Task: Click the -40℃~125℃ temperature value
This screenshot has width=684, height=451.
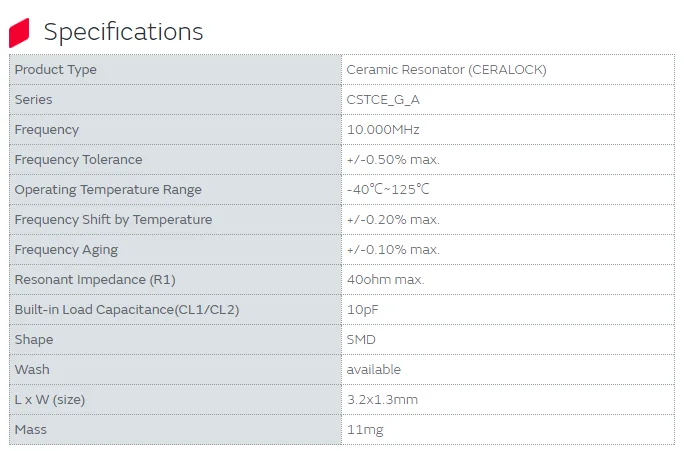Action: pos(388,190)
